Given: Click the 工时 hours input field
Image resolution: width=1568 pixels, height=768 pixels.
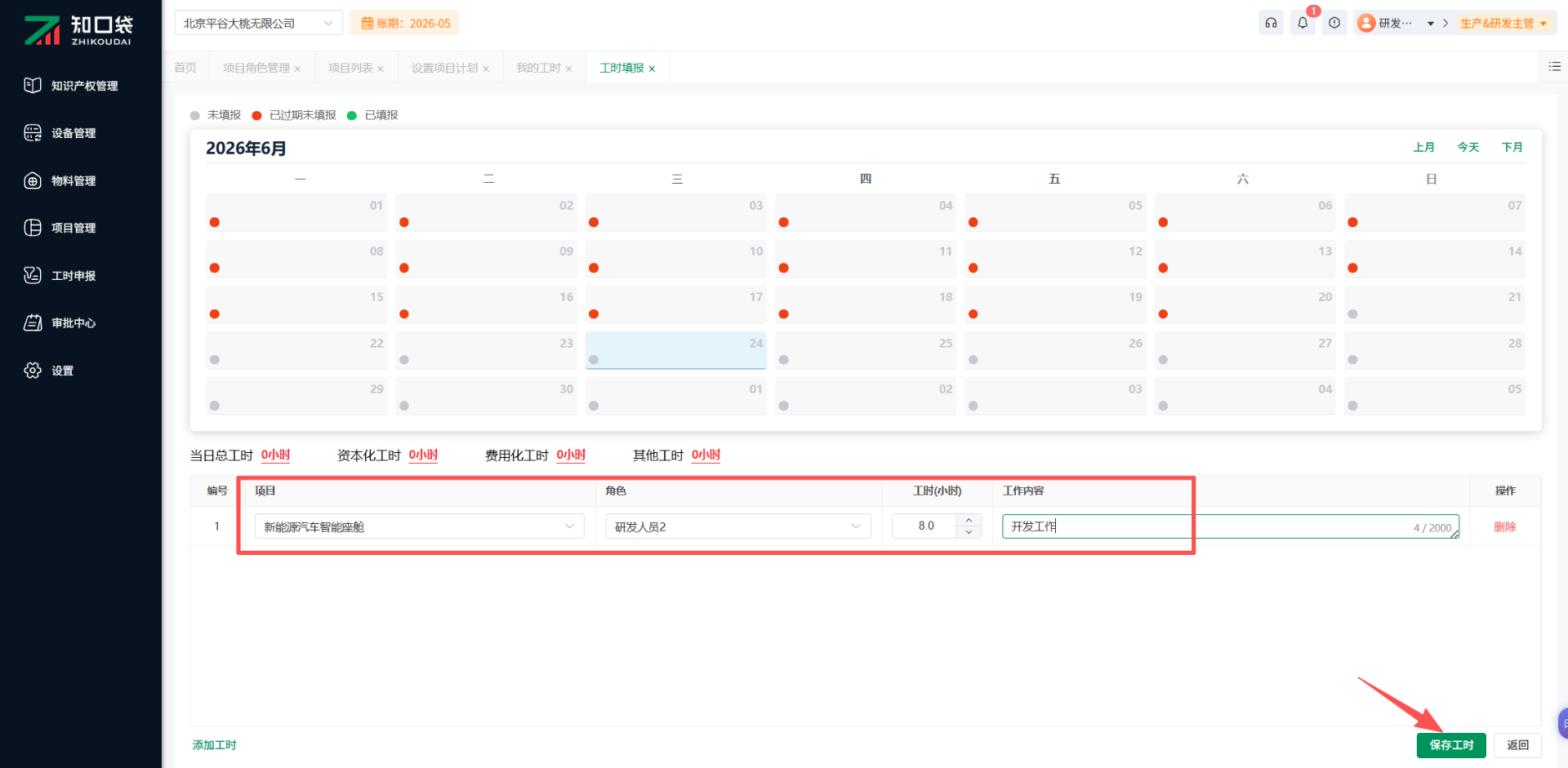Looking at the screenshot, I should (x=924, y=526).
